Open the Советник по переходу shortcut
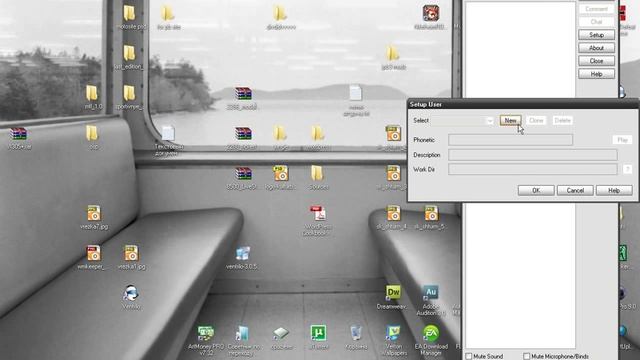This screenshot has width=640, height=360. (242, 333)
